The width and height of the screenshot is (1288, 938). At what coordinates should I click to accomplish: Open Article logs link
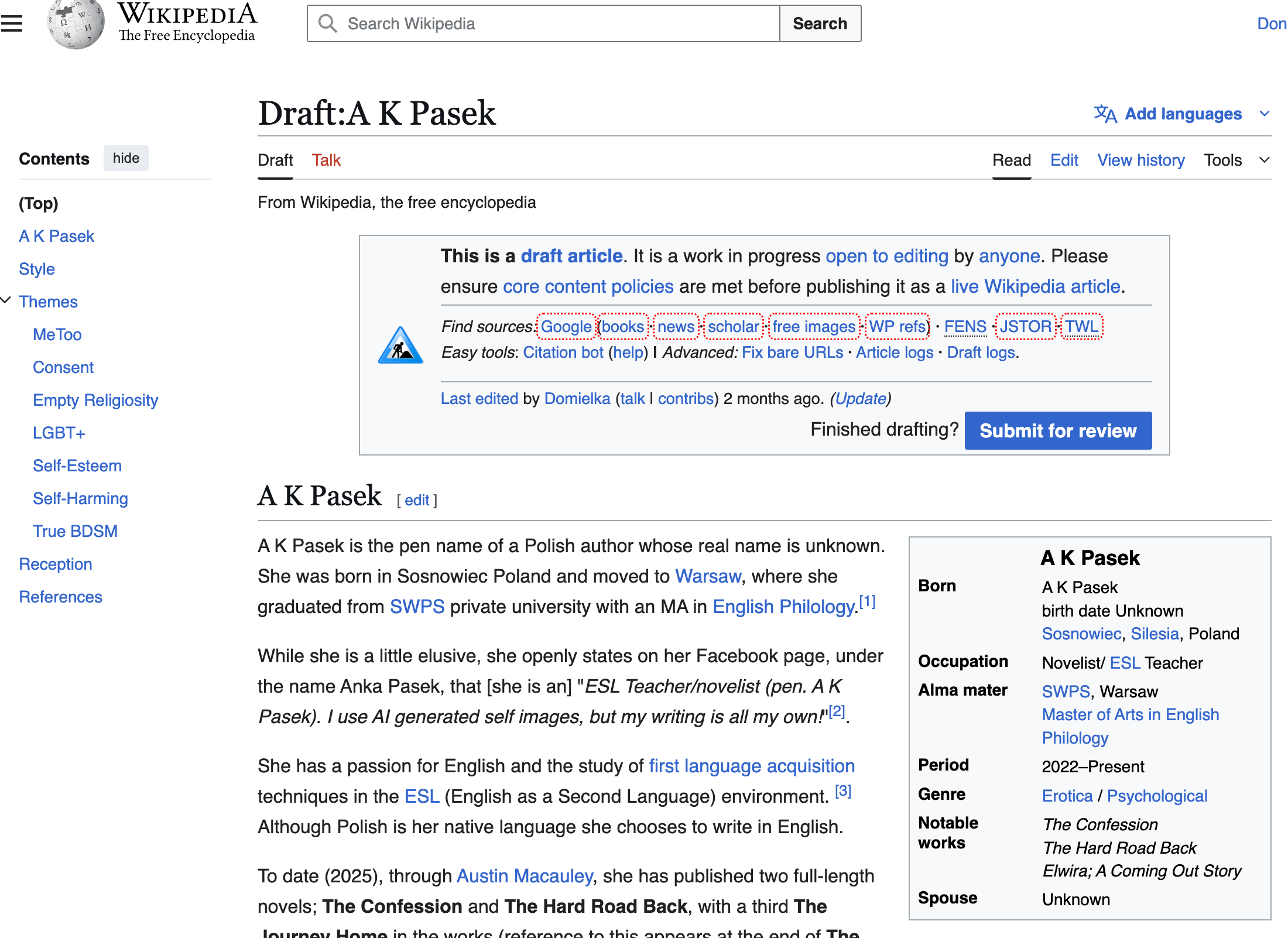coord(895,352)
